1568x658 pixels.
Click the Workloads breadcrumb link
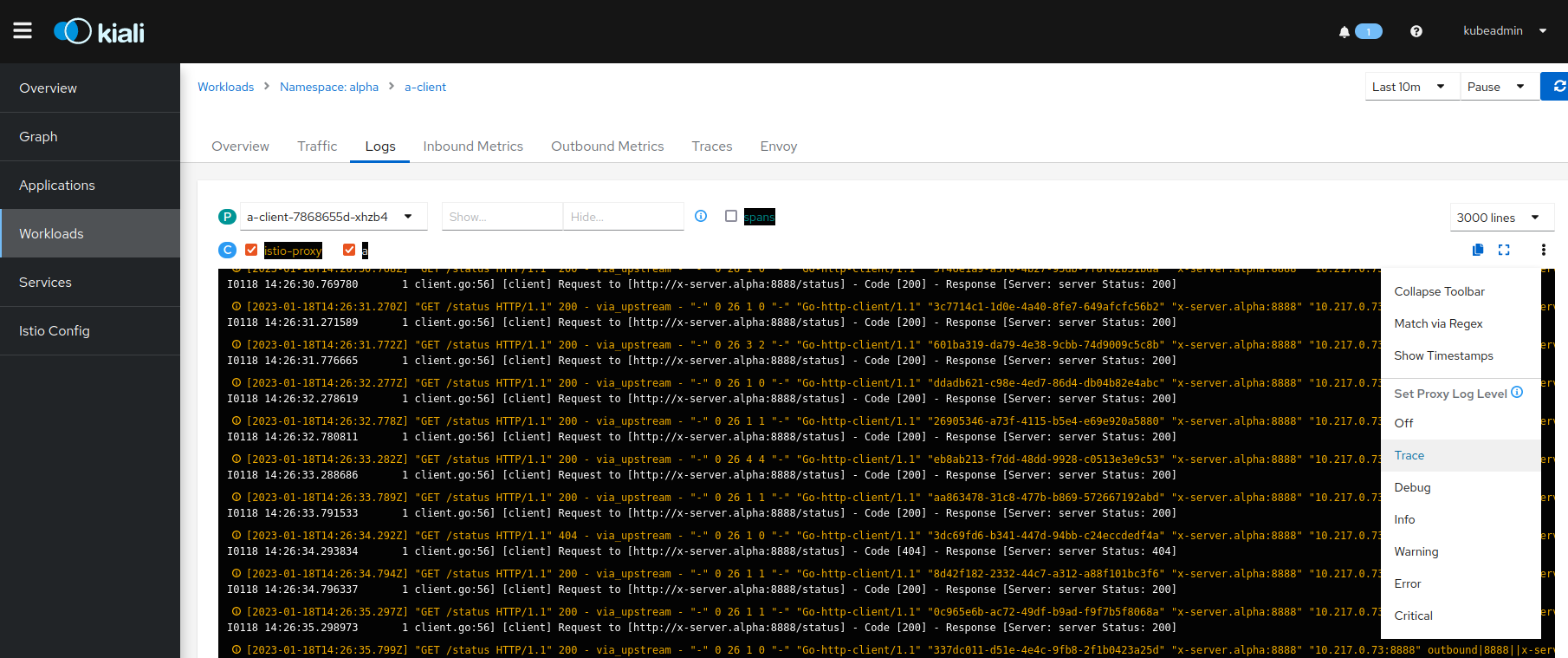(x=225, y=87)
